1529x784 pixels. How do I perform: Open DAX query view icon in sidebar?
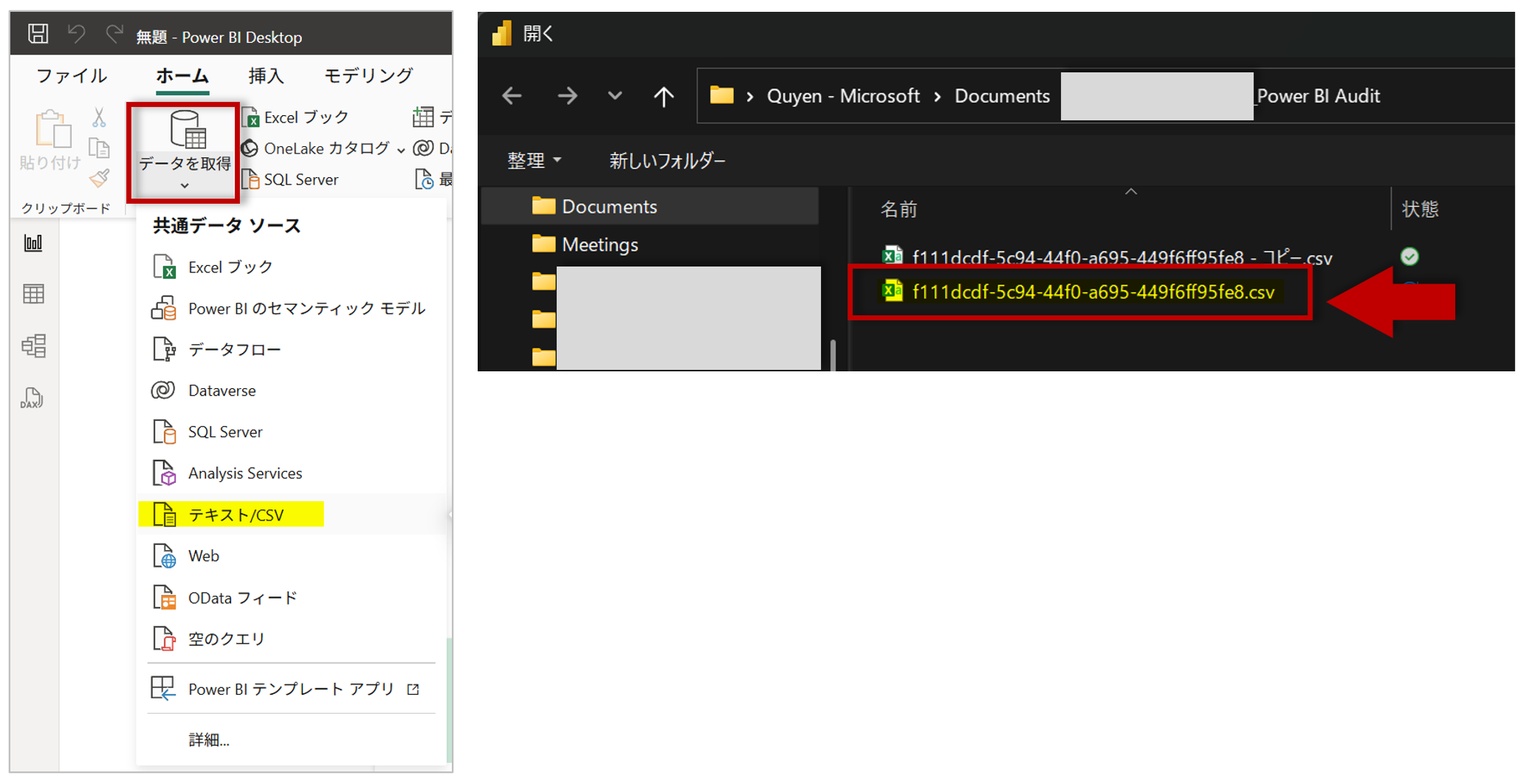click(x=32, y=398)
